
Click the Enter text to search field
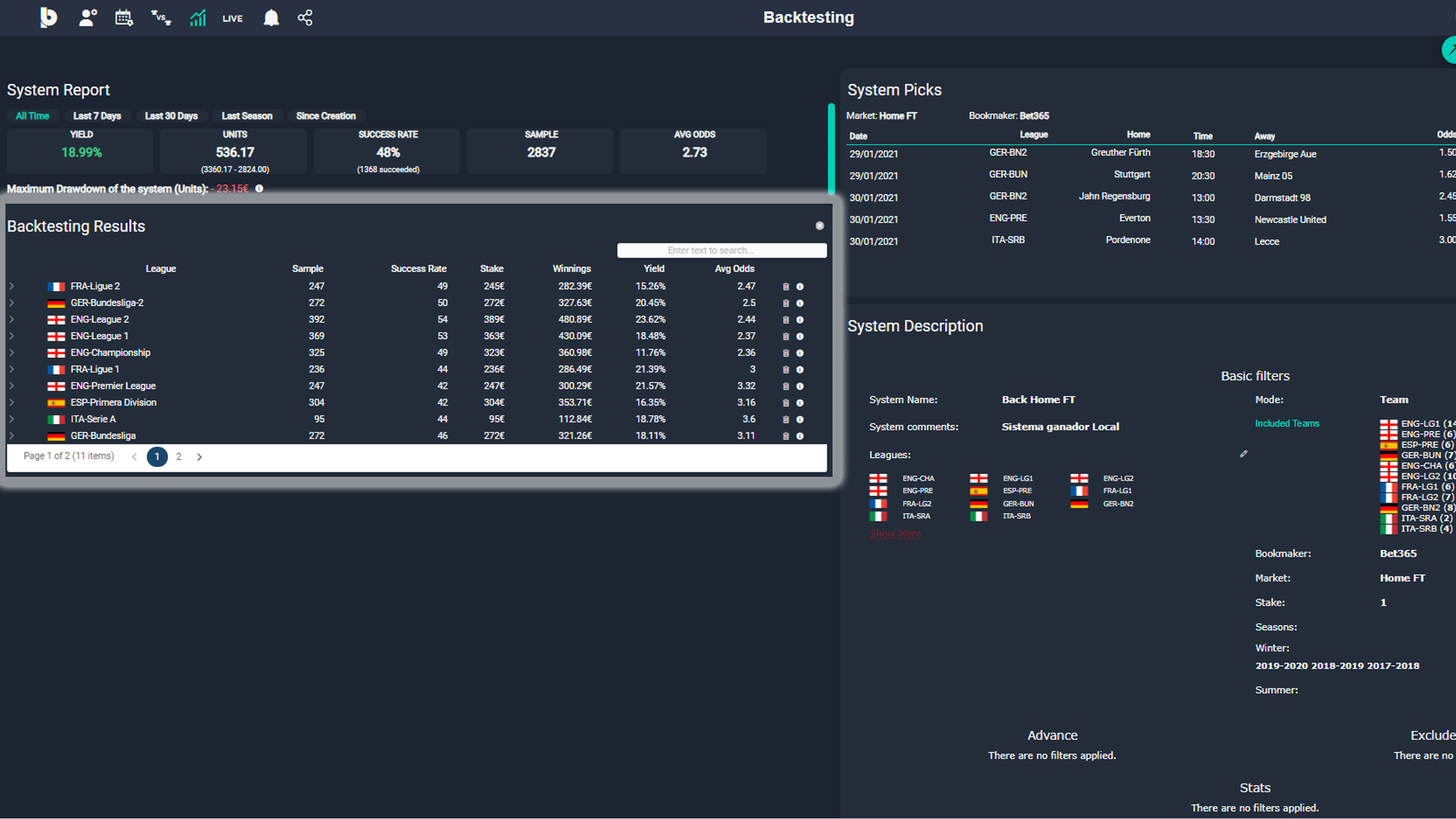pyautogui.click(x=722, y=250)
